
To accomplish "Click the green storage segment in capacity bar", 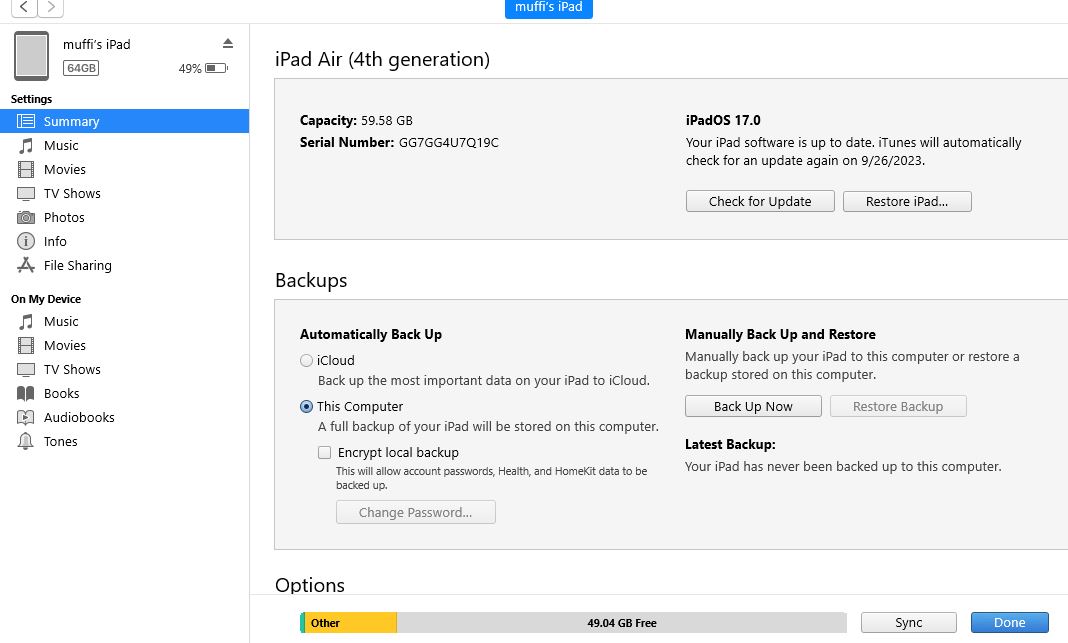I will click(x=302, y=623).
